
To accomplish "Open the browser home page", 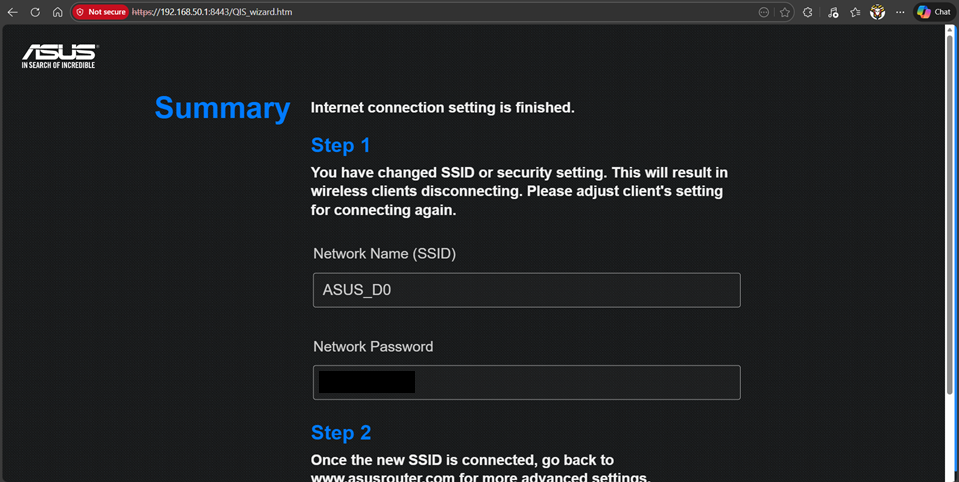I will pyautogui.click(x=57, y=12).
